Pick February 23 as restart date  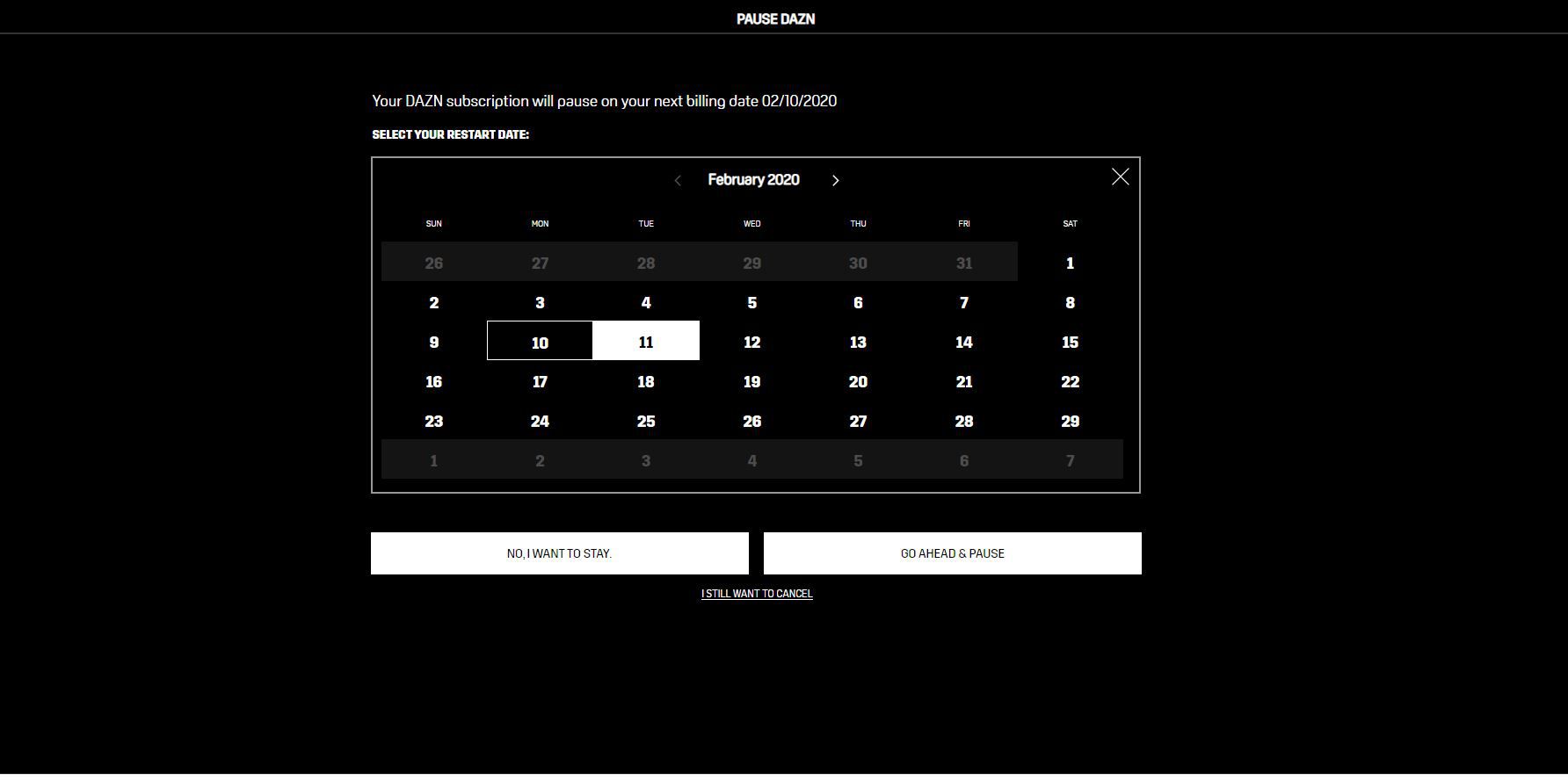tap(434, 420)
